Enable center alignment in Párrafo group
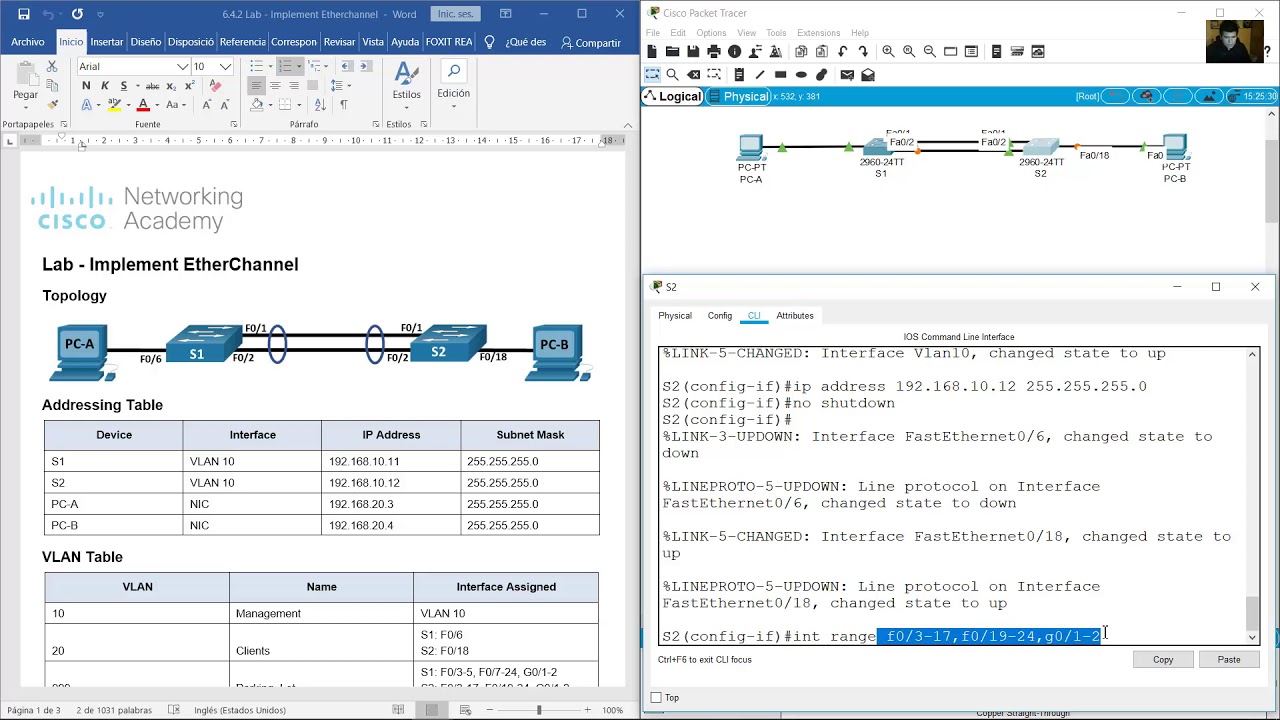The width and height of the screenshot is (1280, 720). point(275,86)
